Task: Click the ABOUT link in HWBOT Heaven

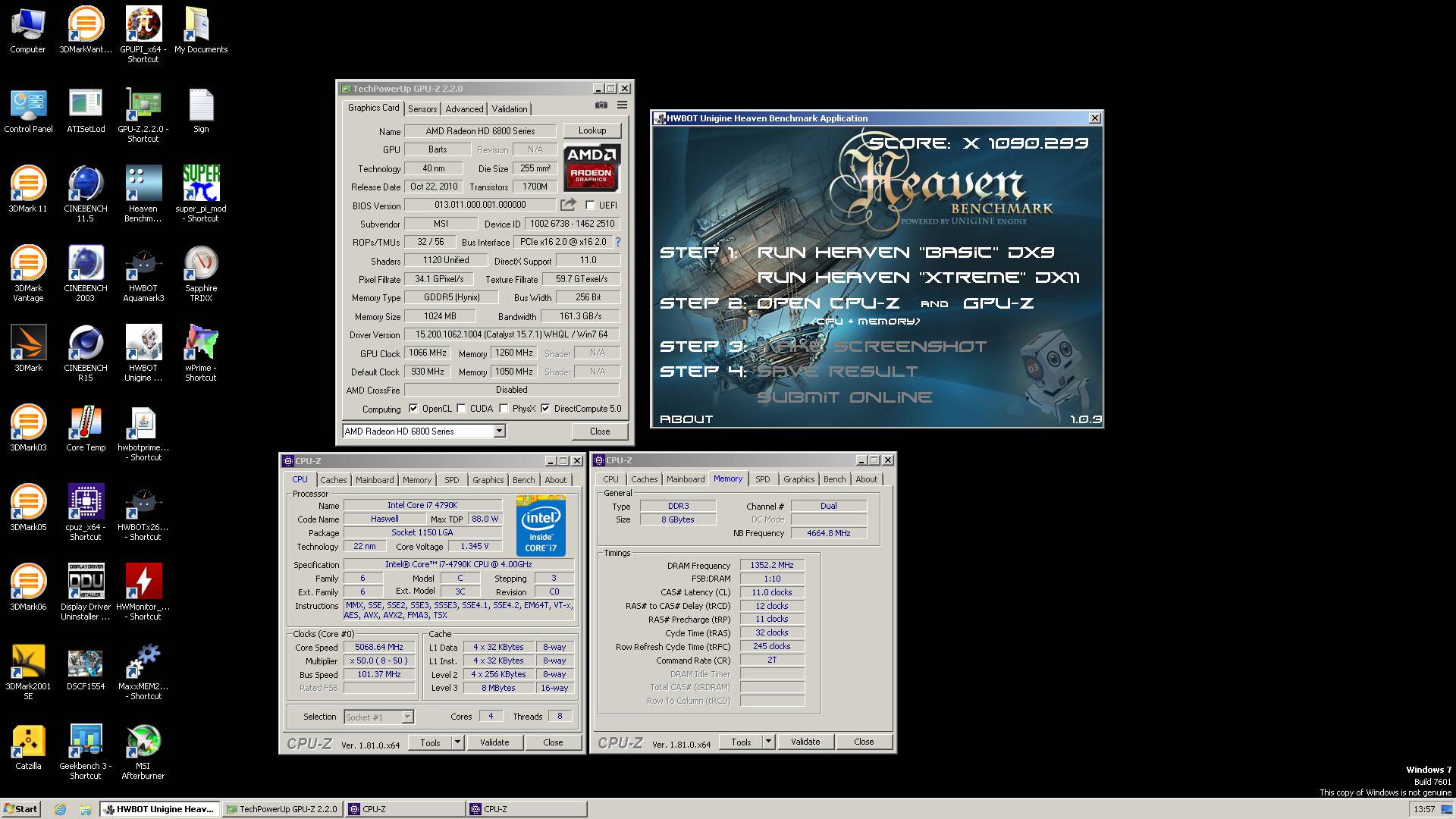Action: coord(686,419)
